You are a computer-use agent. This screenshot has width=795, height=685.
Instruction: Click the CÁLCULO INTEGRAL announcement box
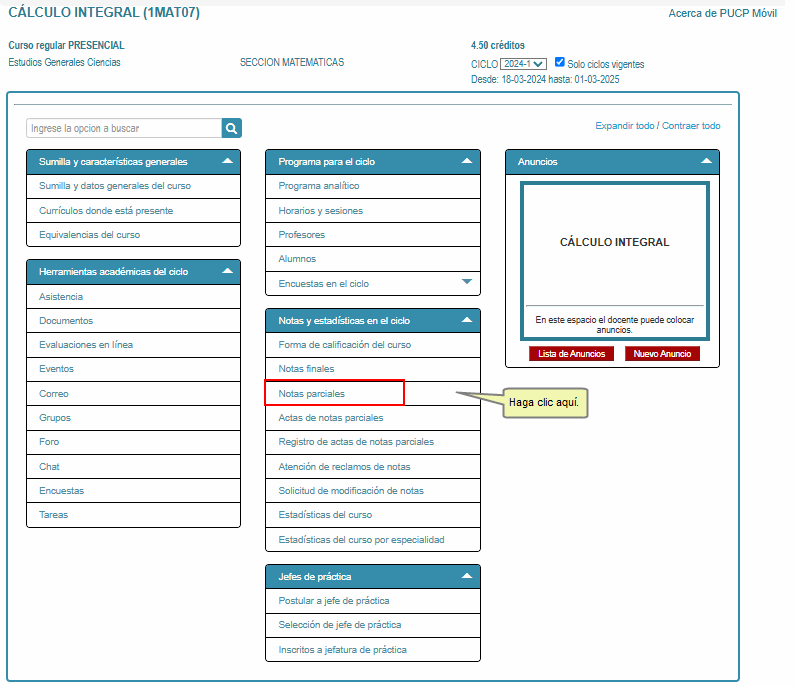coord(615,261)
